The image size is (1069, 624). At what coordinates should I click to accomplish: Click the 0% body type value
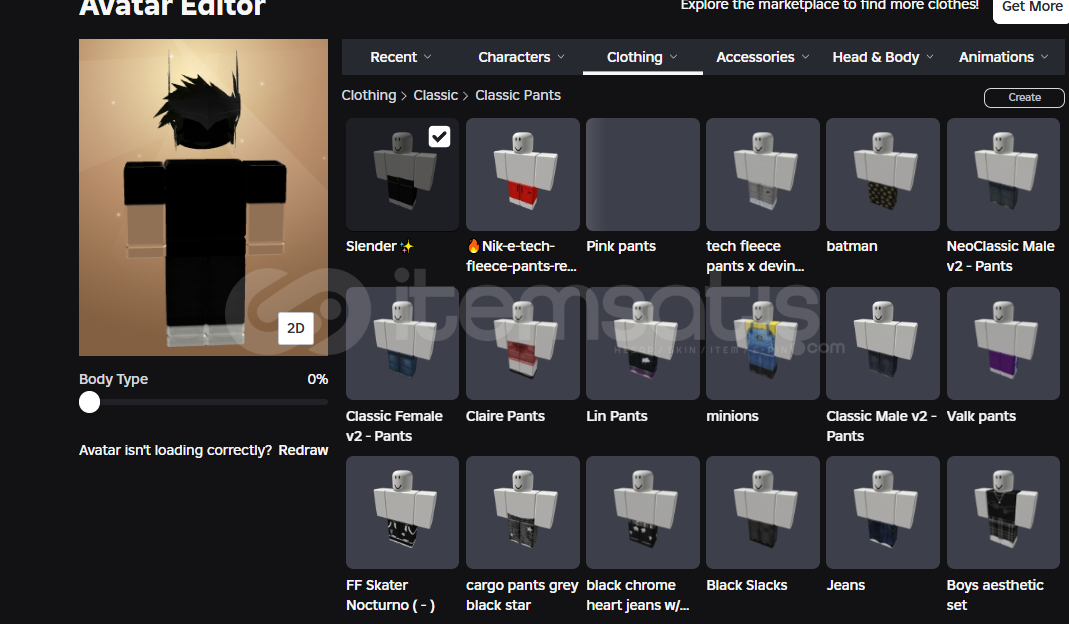[x=318, y=379]
